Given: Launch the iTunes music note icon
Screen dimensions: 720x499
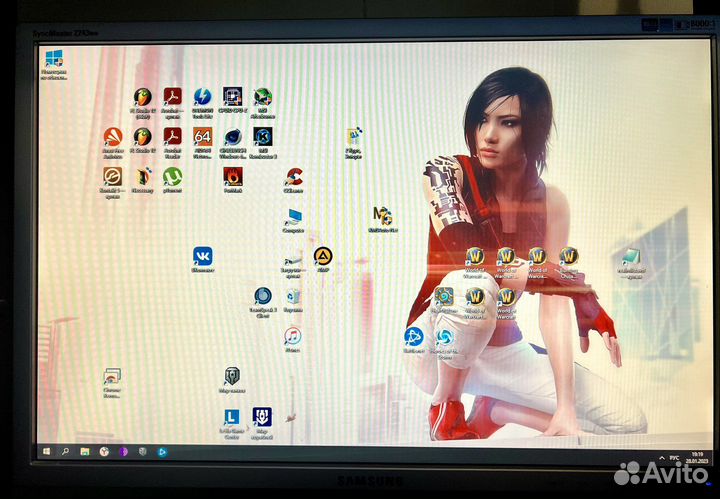Looking at the screenshot, I should [x=292, y=336].
